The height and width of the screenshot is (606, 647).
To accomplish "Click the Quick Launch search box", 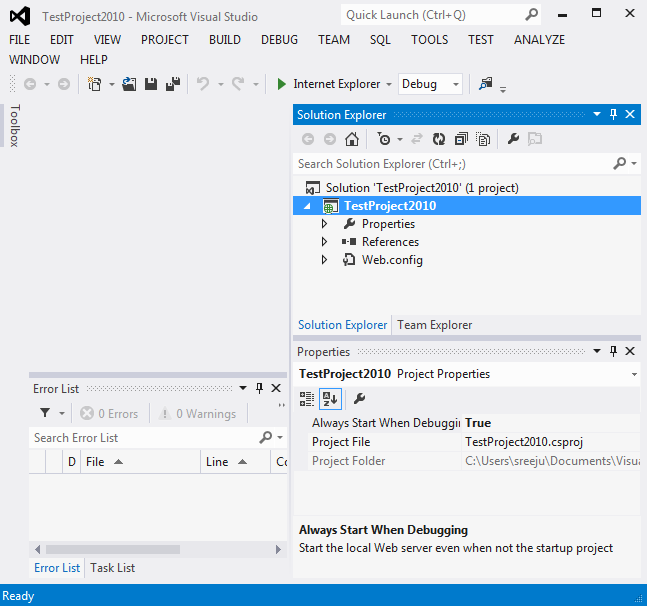I will tap(441, 15).
